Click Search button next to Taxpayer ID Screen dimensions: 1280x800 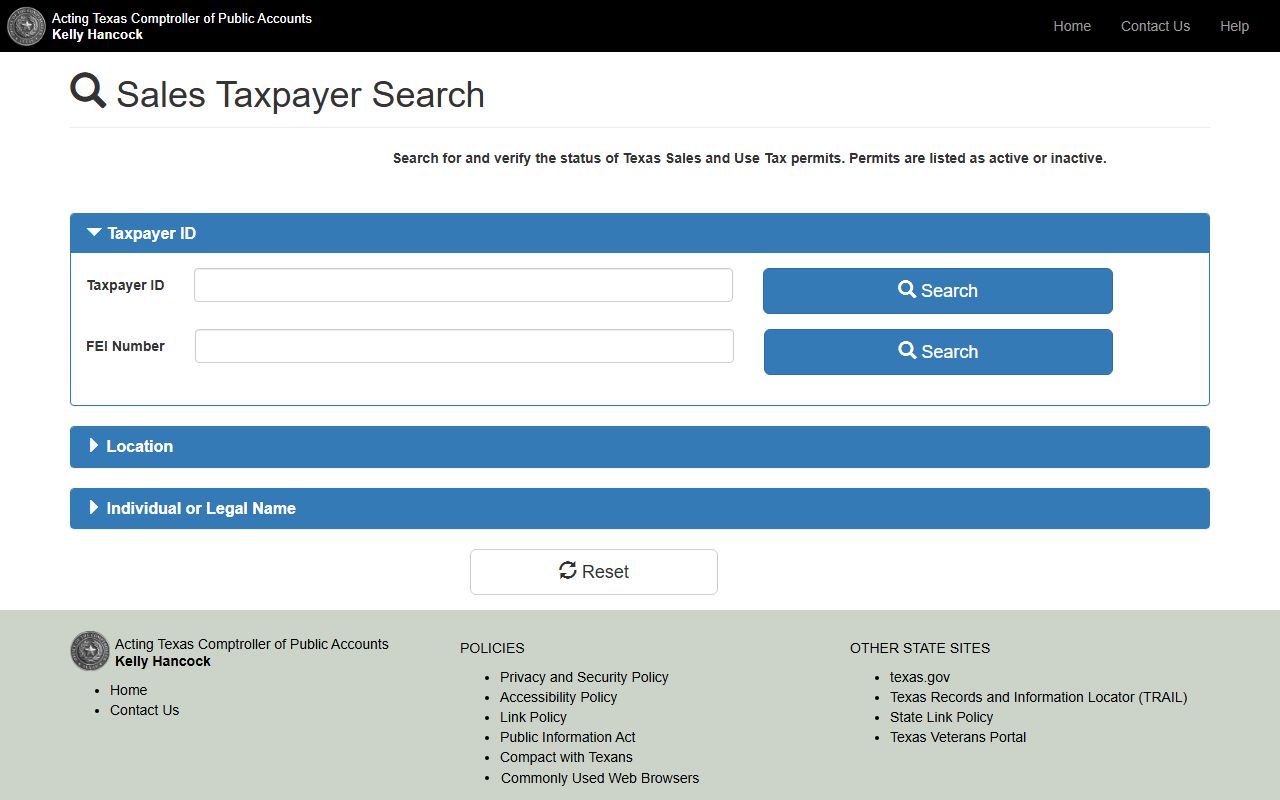click(937, 291)
